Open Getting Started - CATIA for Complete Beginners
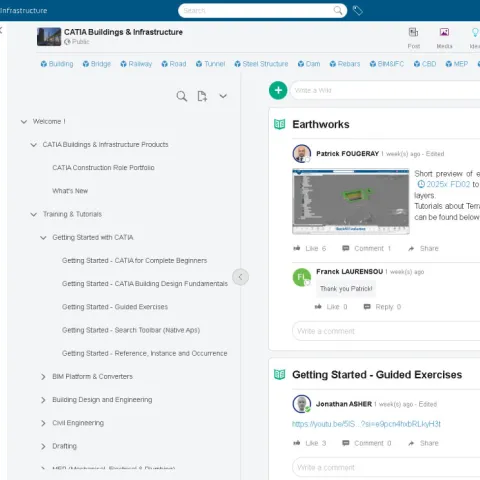The height and width of the screenshot is (480, 480). point(134,261)
